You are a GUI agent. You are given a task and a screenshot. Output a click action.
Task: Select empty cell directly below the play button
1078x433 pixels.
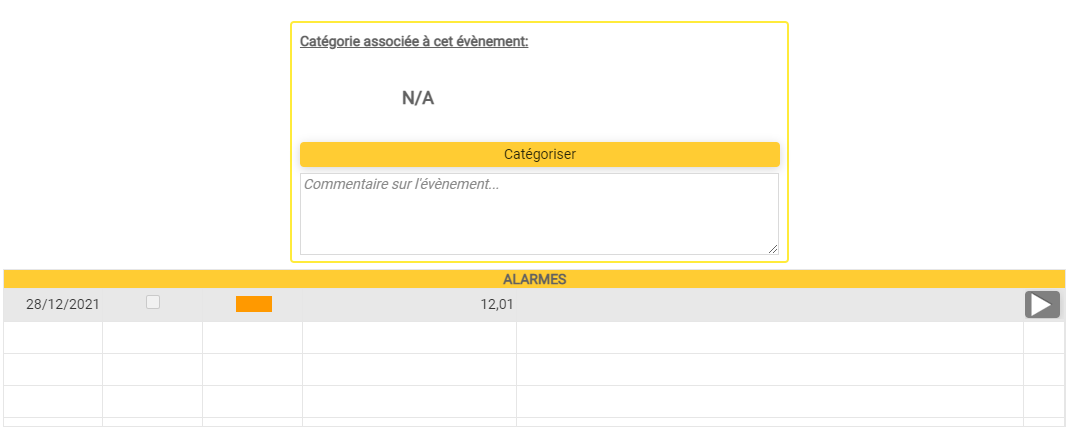[1043, 338]
